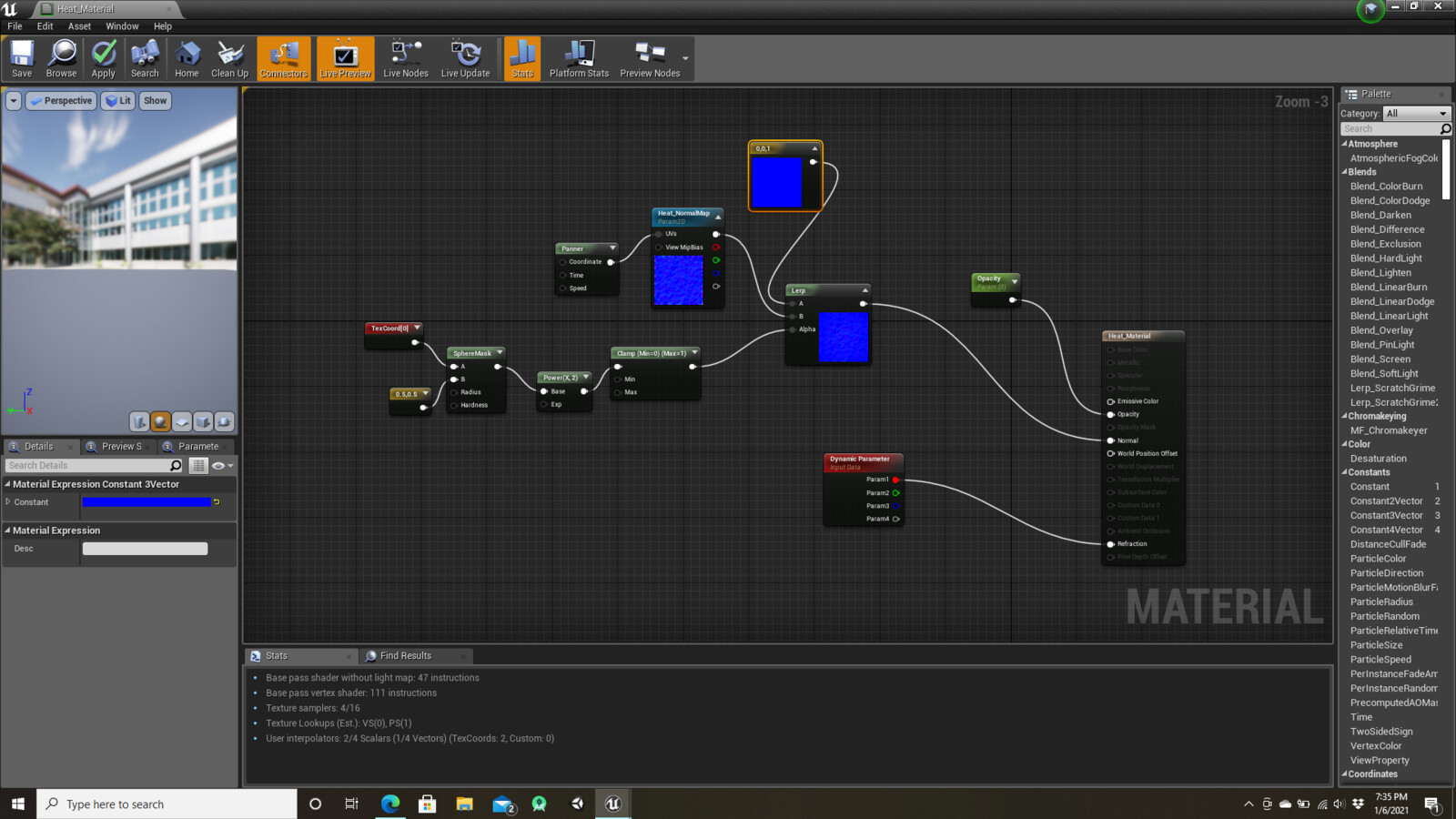1456x819 pixels.
Task: Open the Palette Category dropdown
Action: click(x=1417, y=114)
